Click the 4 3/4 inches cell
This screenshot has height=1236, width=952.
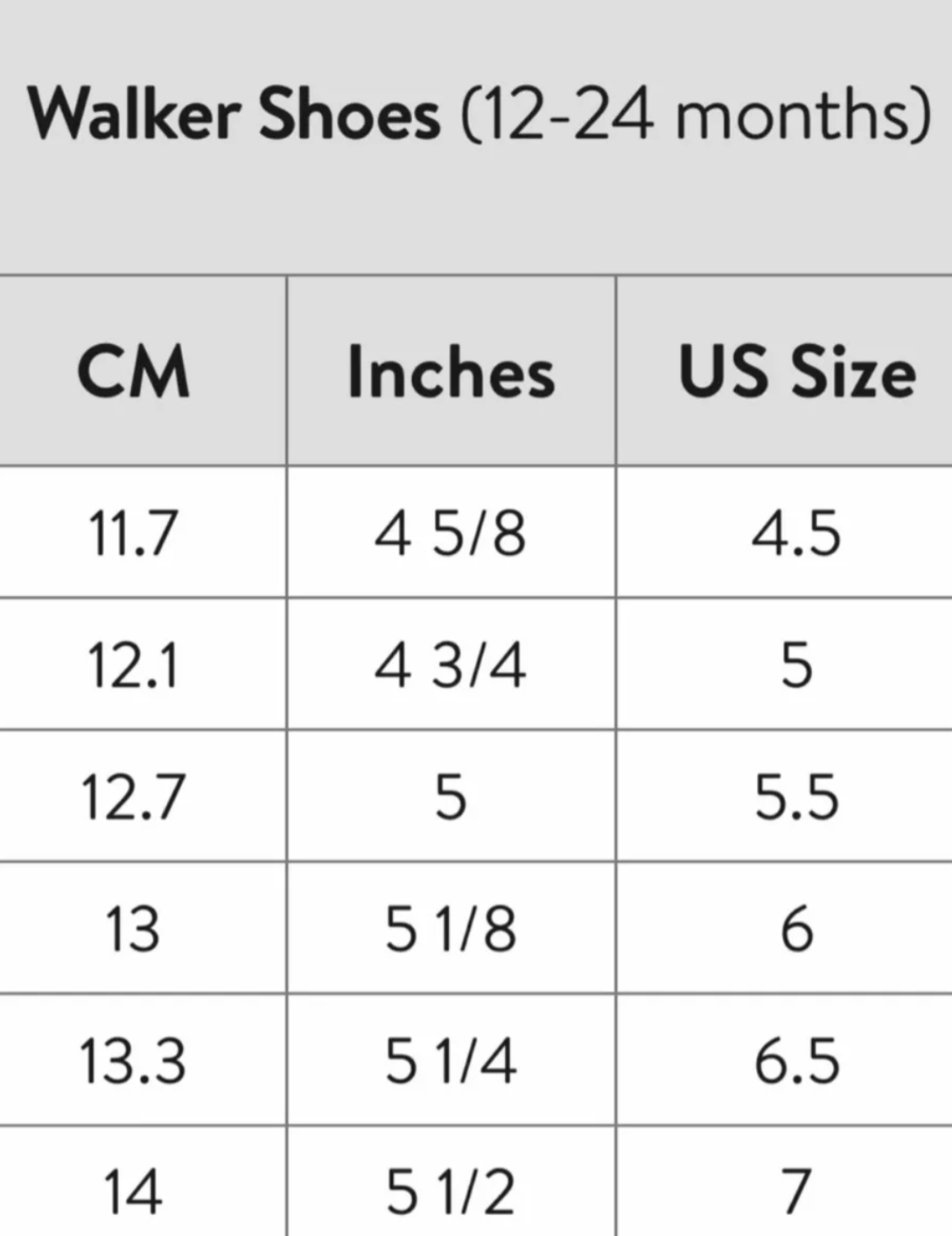tap(451, 665)
